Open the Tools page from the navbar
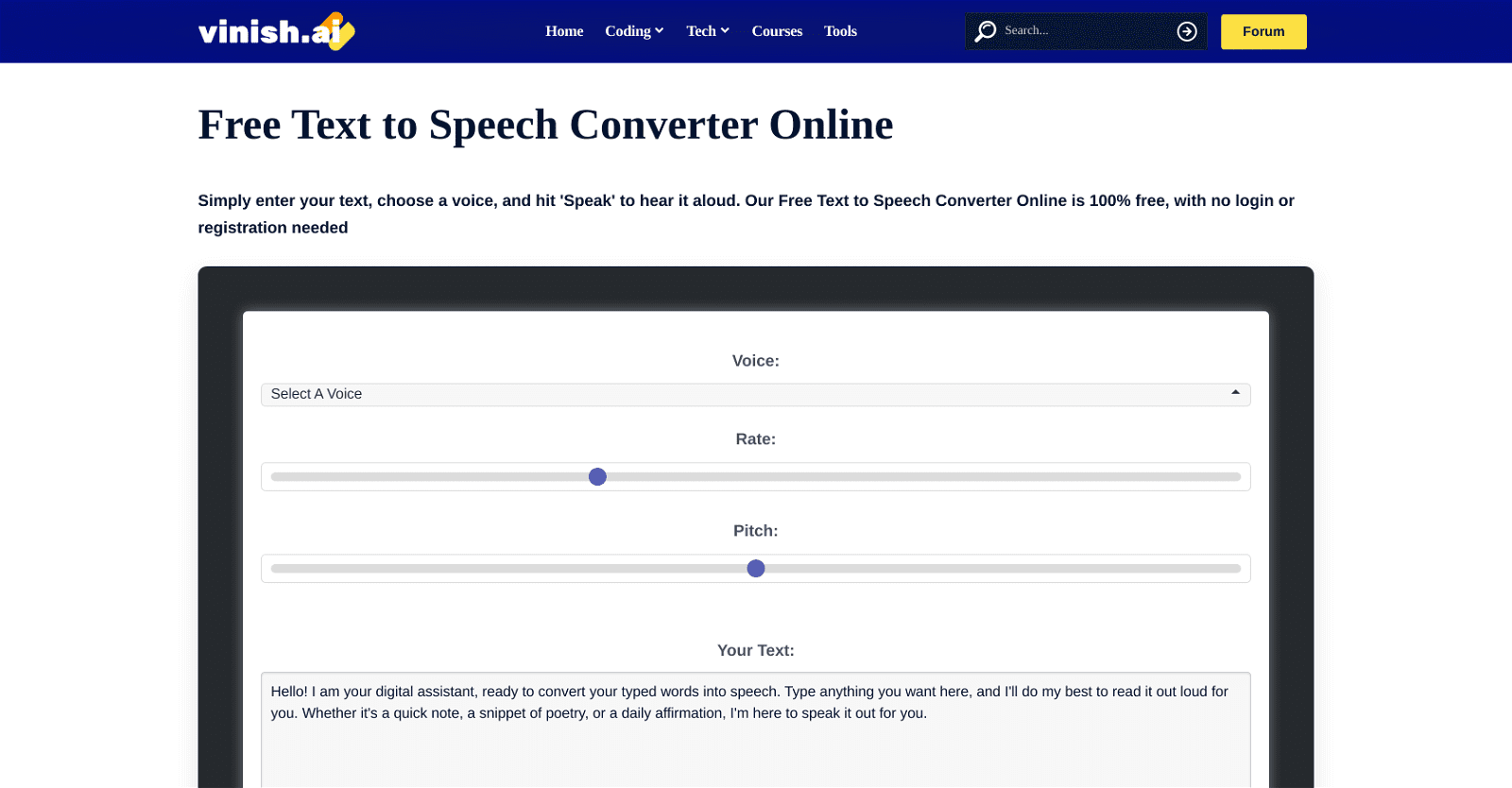Image resolution: width=1512 pixels, height=788 pixels. [840, 31]
